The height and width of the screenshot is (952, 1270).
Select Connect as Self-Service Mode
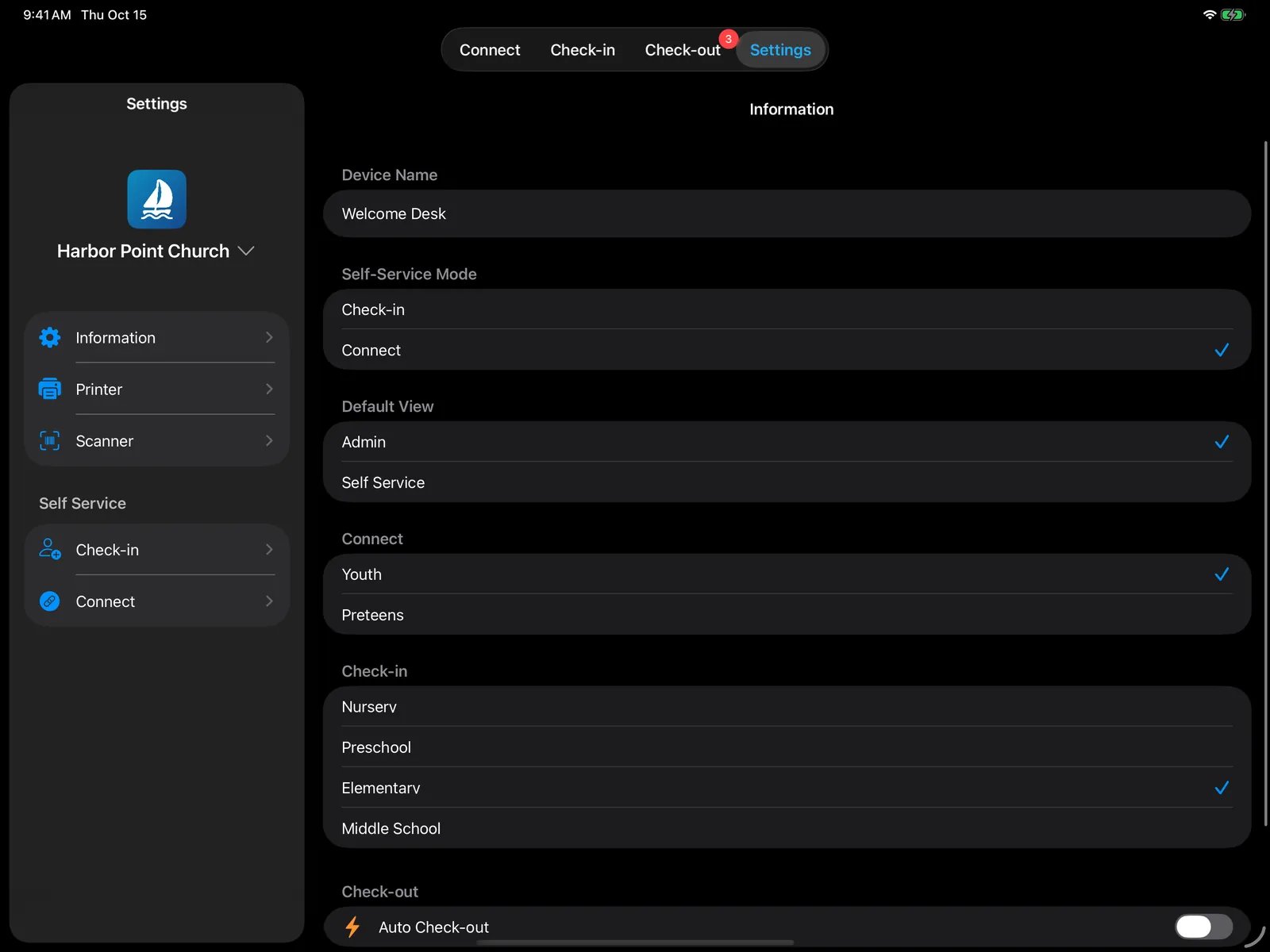787,350
